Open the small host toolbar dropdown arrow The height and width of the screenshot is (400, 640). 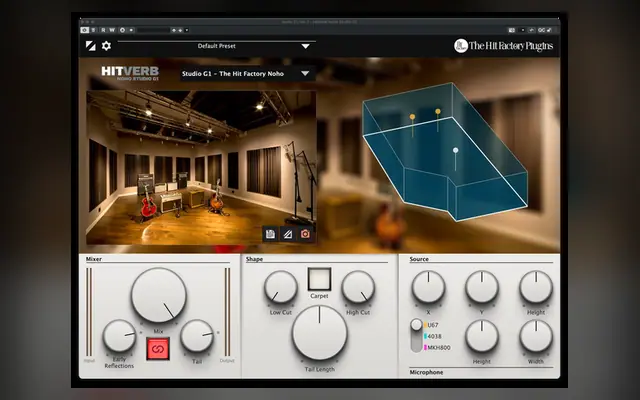[x=187, y=30]
